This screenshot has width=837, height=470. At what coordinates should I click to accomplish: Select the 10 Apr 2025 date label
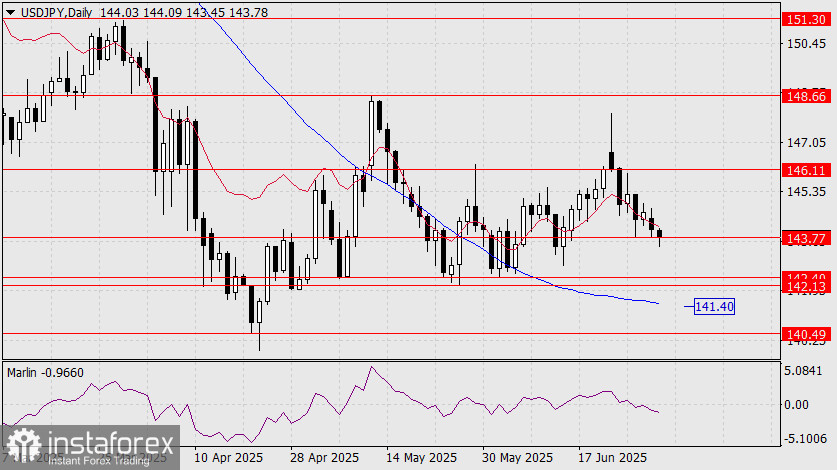tap(228, 458)
